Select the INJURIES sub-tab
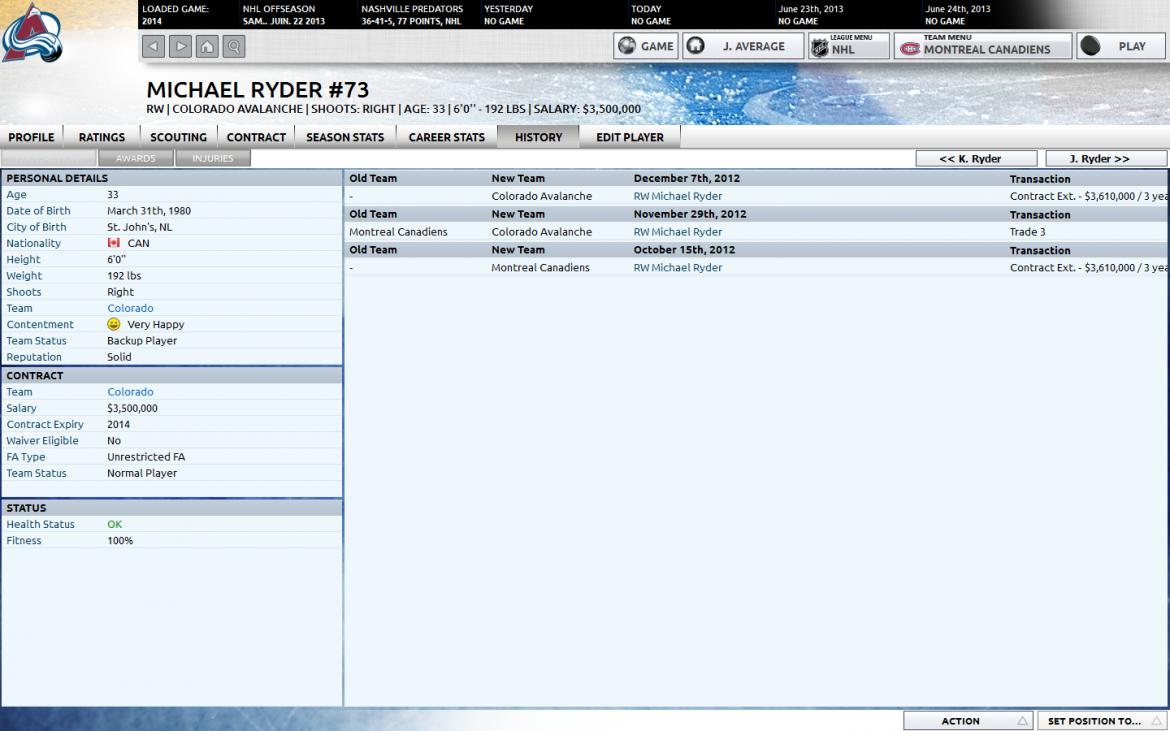The height and width of the screenshot is (731, 1170). tap(213, 158)
